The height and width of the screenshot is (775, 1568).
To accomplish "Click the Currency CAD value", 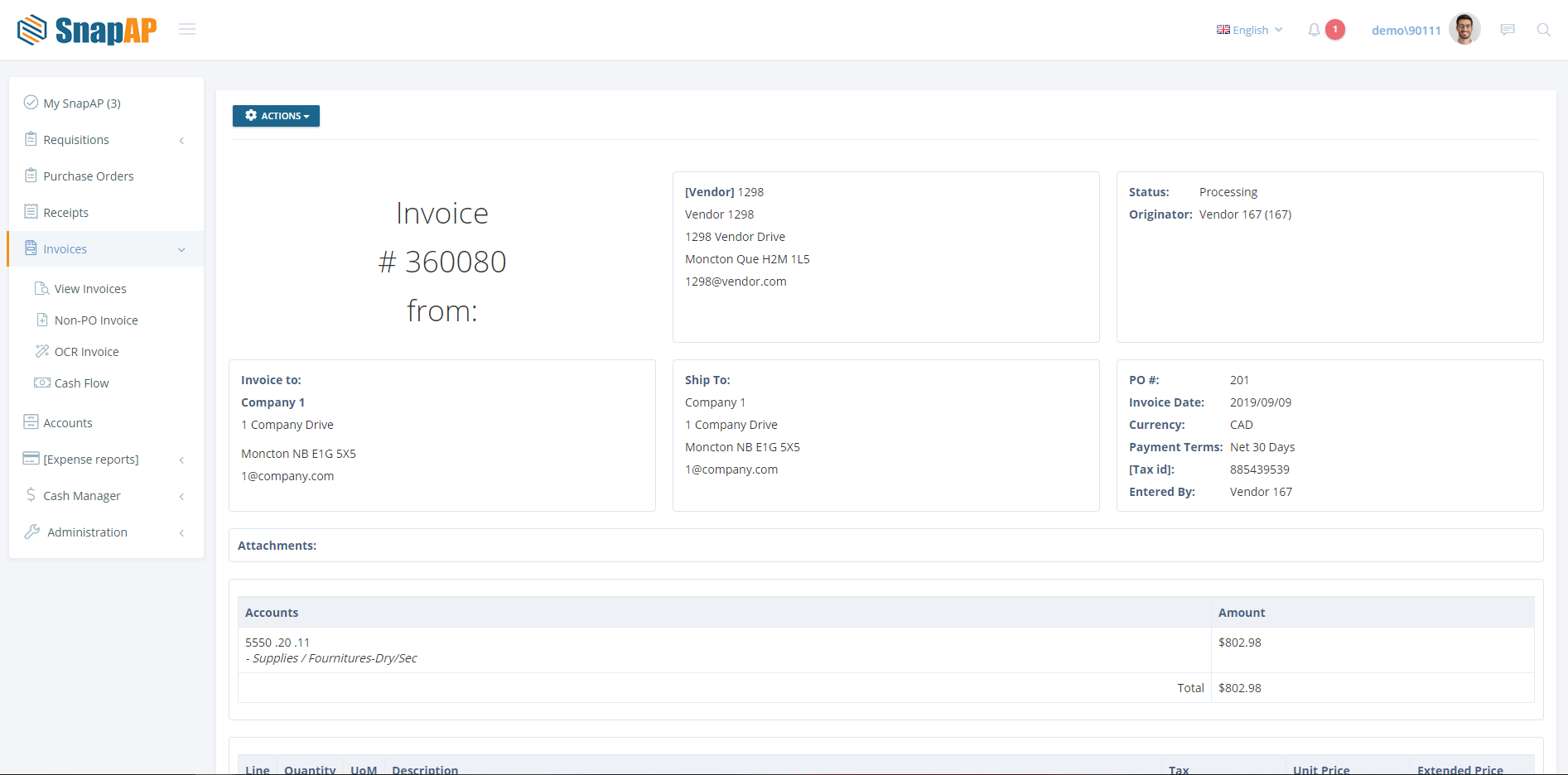I will pos(1241,425).
